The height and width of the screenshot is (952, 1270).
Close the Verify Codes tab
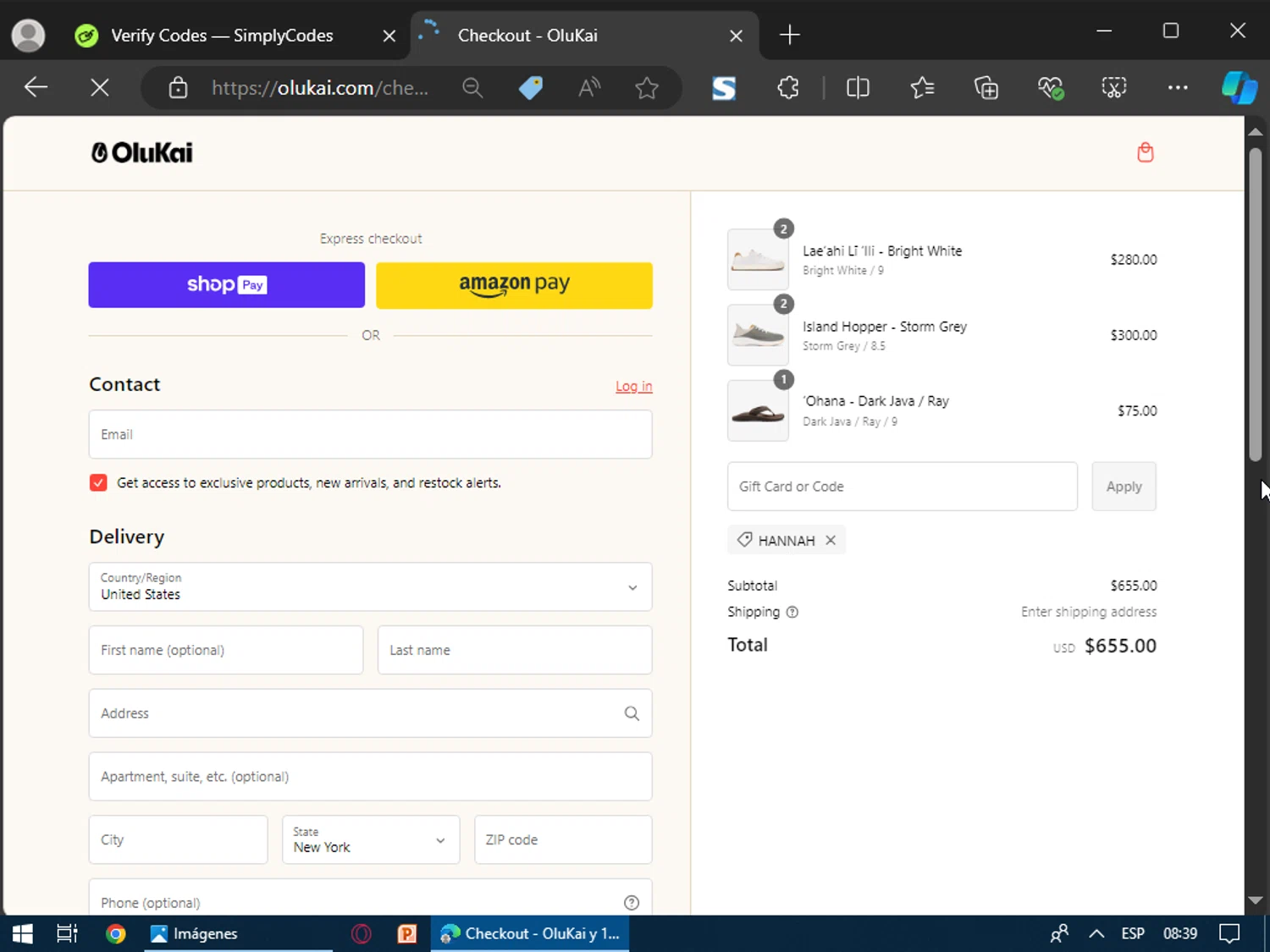pos(389,36)
